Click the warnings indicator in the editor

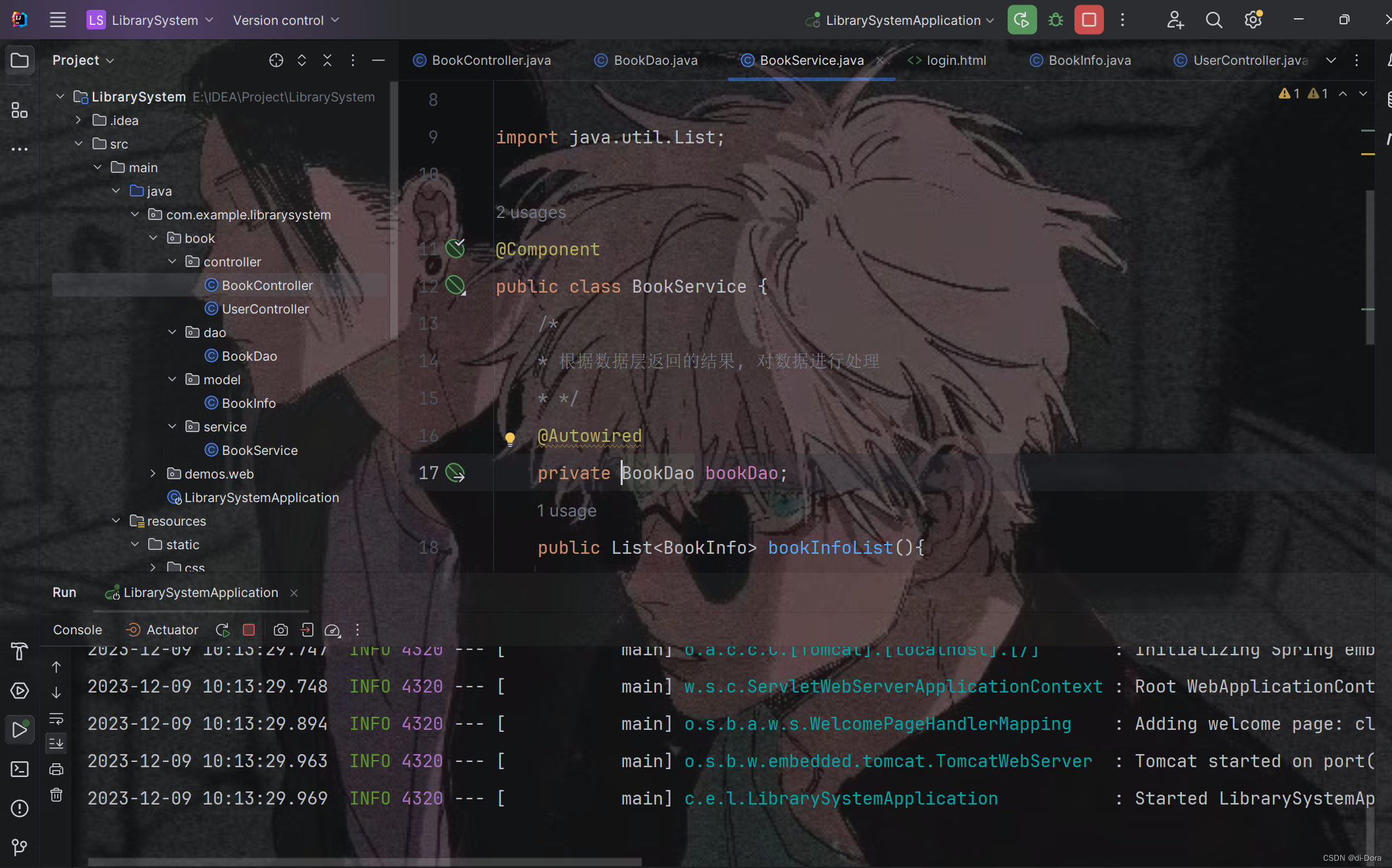(1303, 94)
